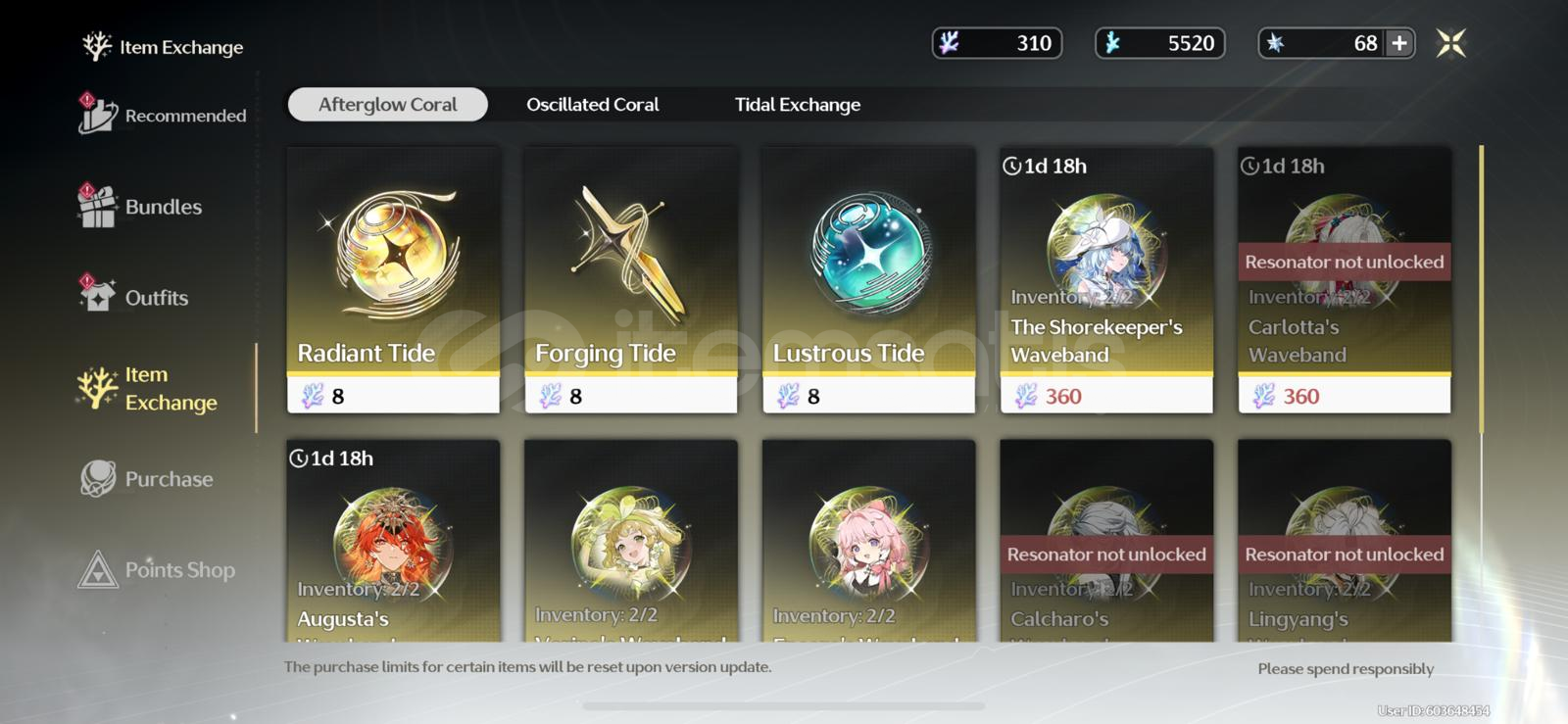The height and width of the screenshot is (724, 1568).
Task: Open The Shorekeeper's Waveband card
Action: (x=1106, y=280)
